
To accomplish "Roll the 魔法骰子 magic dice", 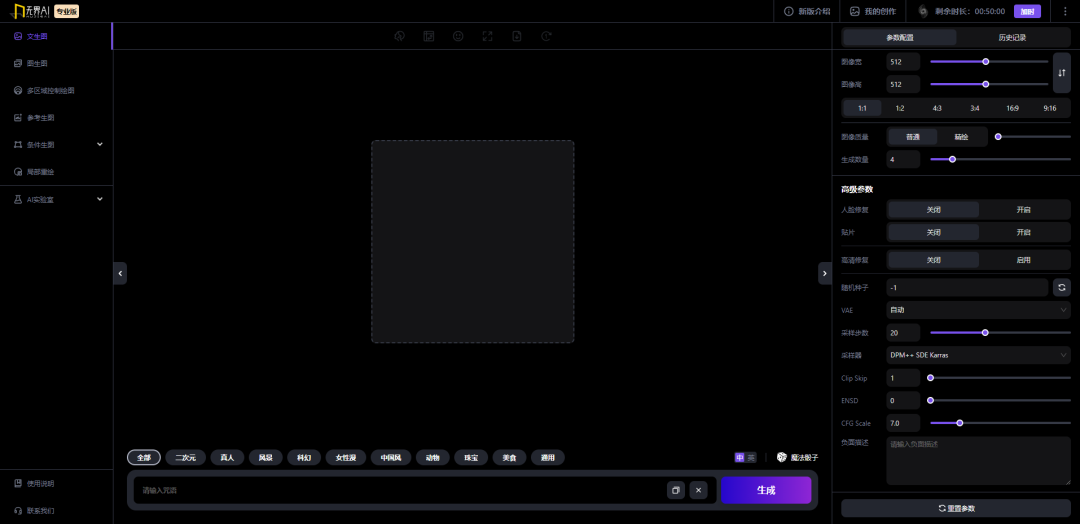I will pos(798,457).
